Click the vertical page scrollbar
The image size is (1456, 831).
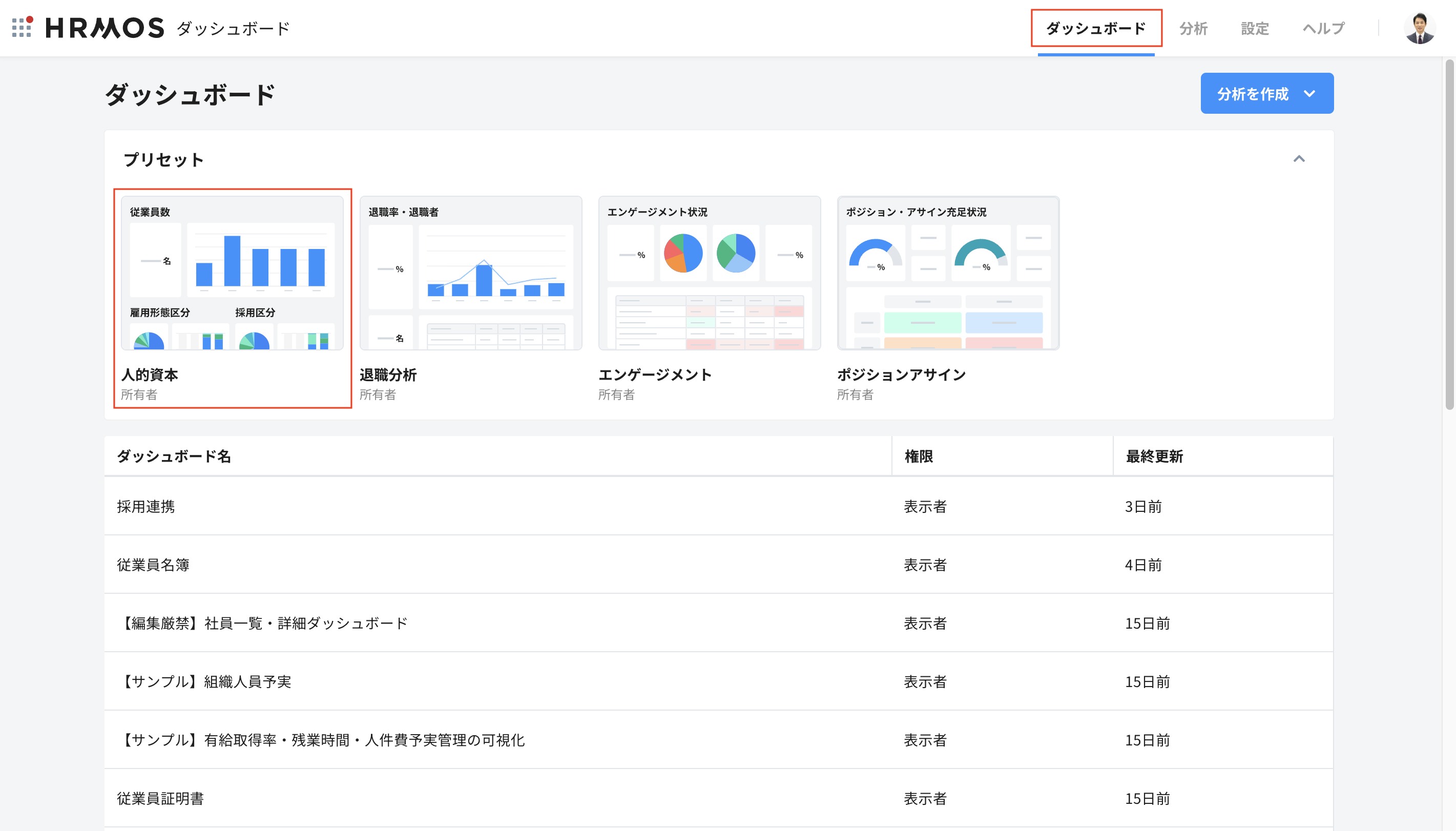click(1449, 234)
